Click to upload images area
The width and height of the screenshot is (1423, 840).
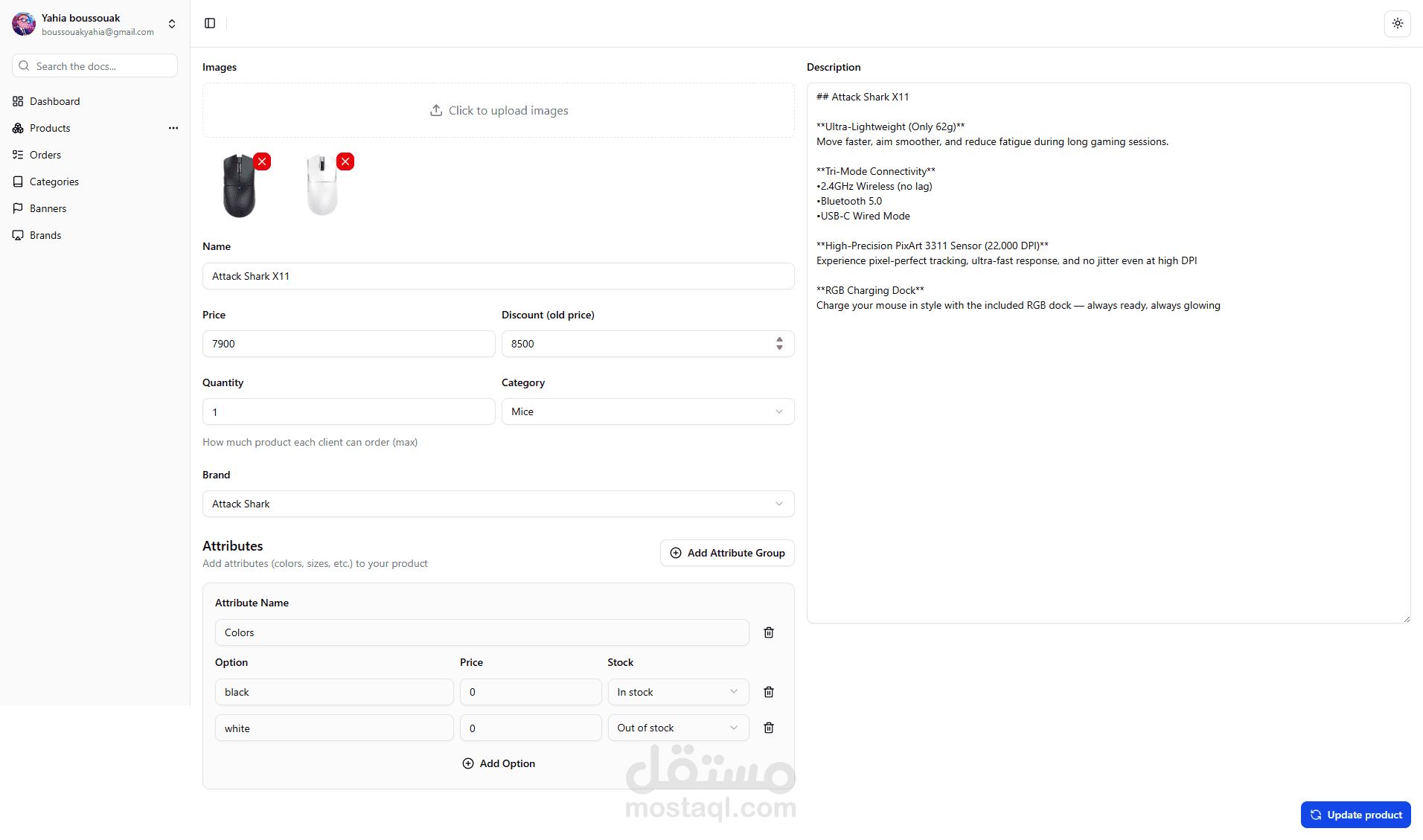coord(498,110)
